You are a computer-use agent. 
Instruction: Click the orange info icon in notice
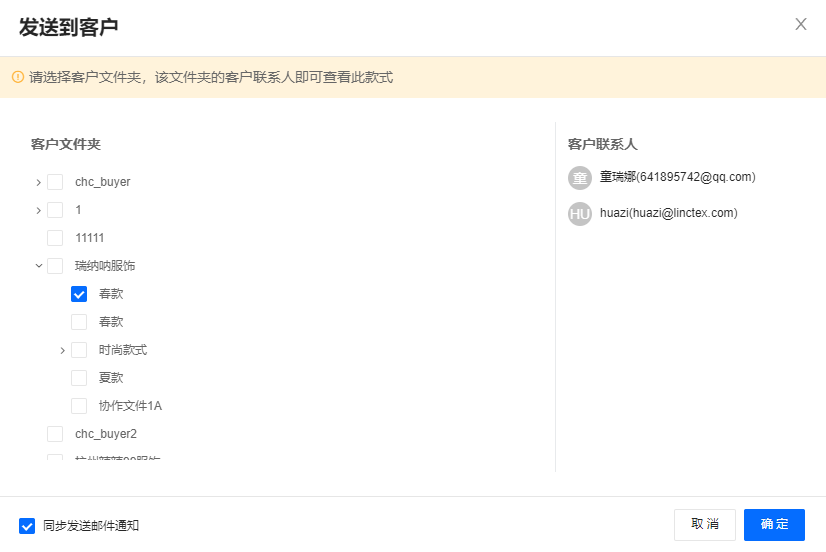17,77
